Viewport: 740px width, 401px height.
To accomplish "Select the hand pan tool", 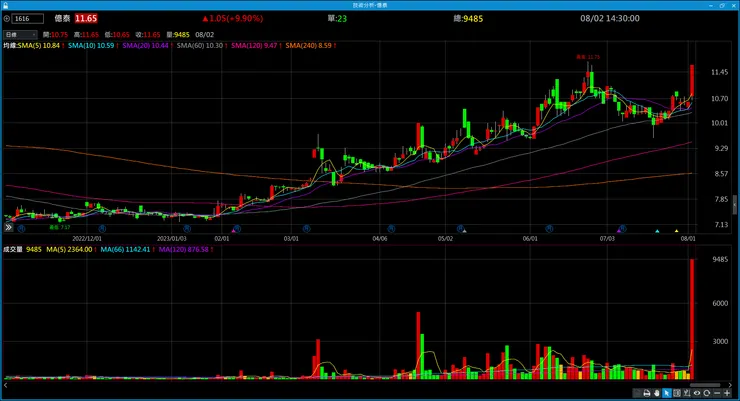I will [x=656, y=393].
